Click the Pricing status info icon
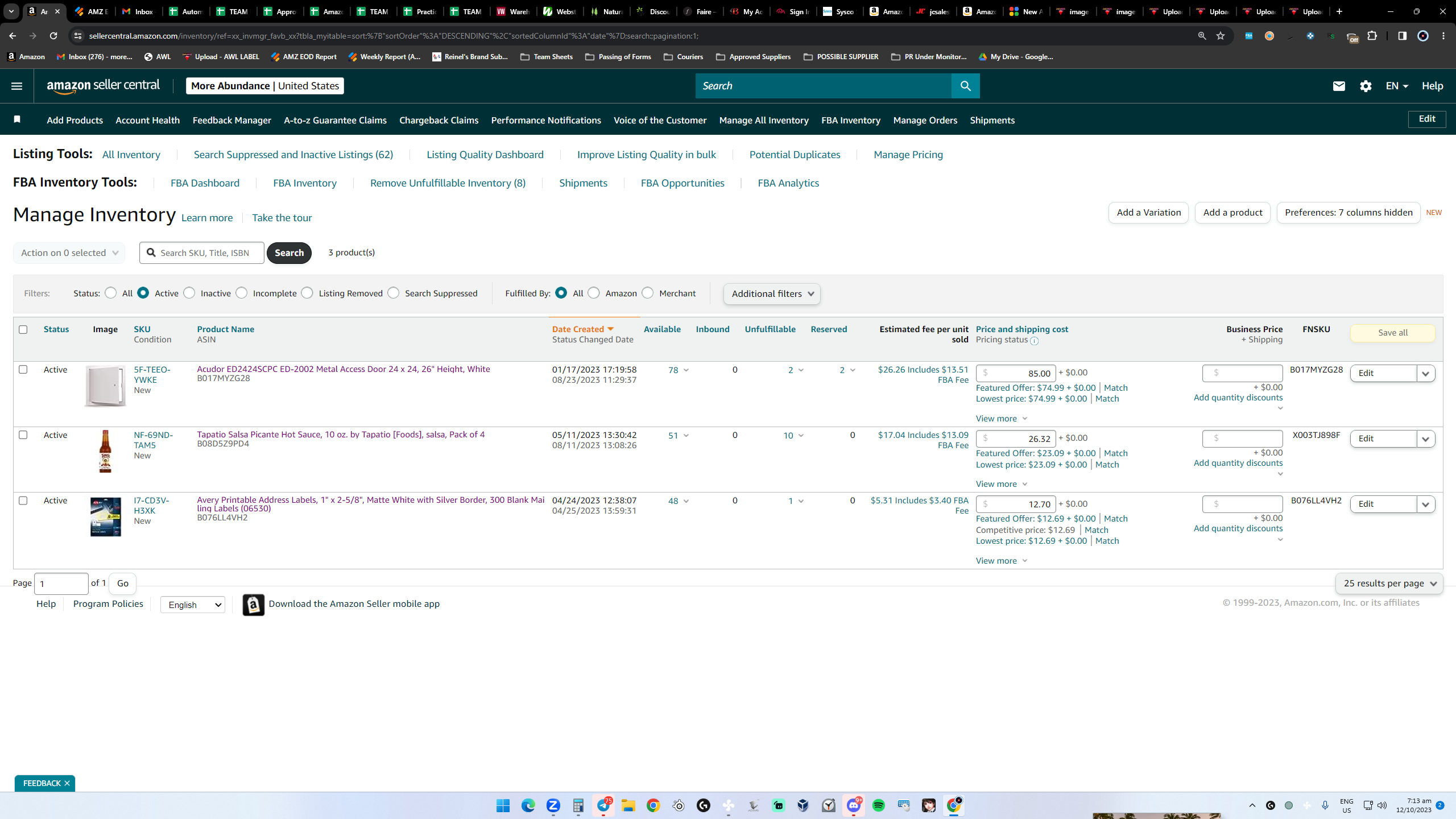The height and width of the screenshot is (819, 1456). pyautogui.click(x=1034, y=341)
